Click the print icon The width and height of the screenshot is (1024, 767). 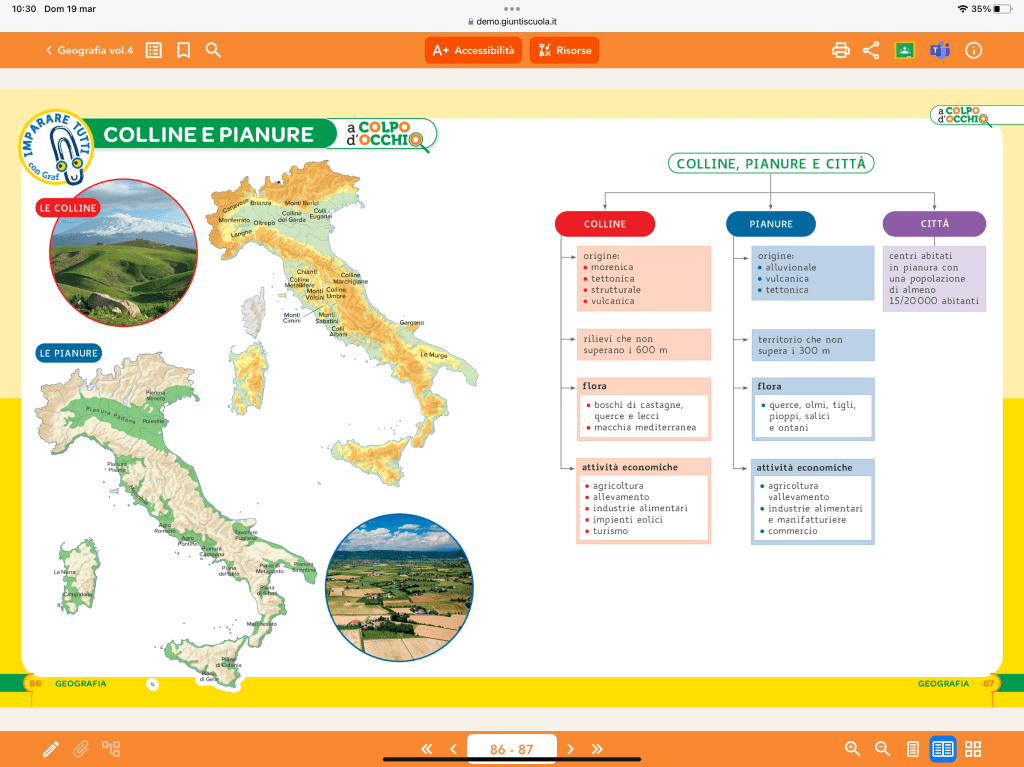click(x=841, y=50)
